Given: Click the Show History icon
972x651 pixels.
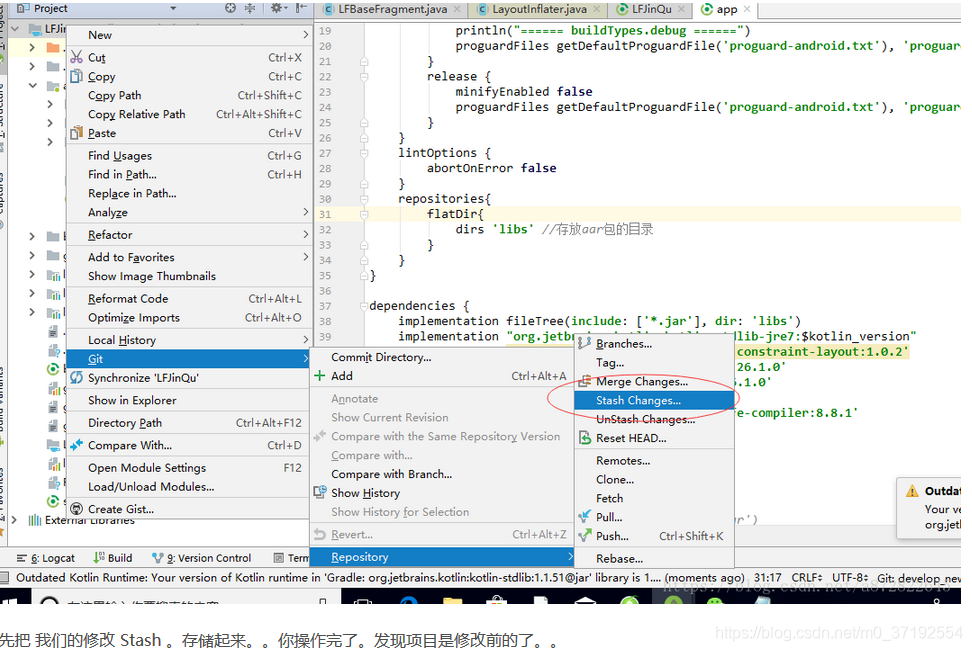Looking at the screenshot, I should pos(319,493).
